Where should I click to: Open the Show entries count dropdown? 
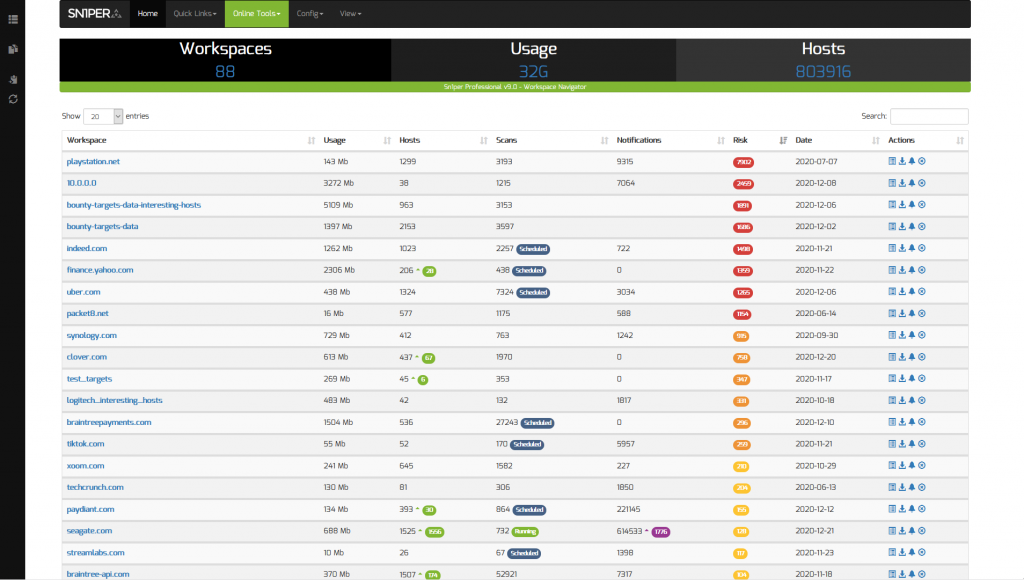point(103,116)
